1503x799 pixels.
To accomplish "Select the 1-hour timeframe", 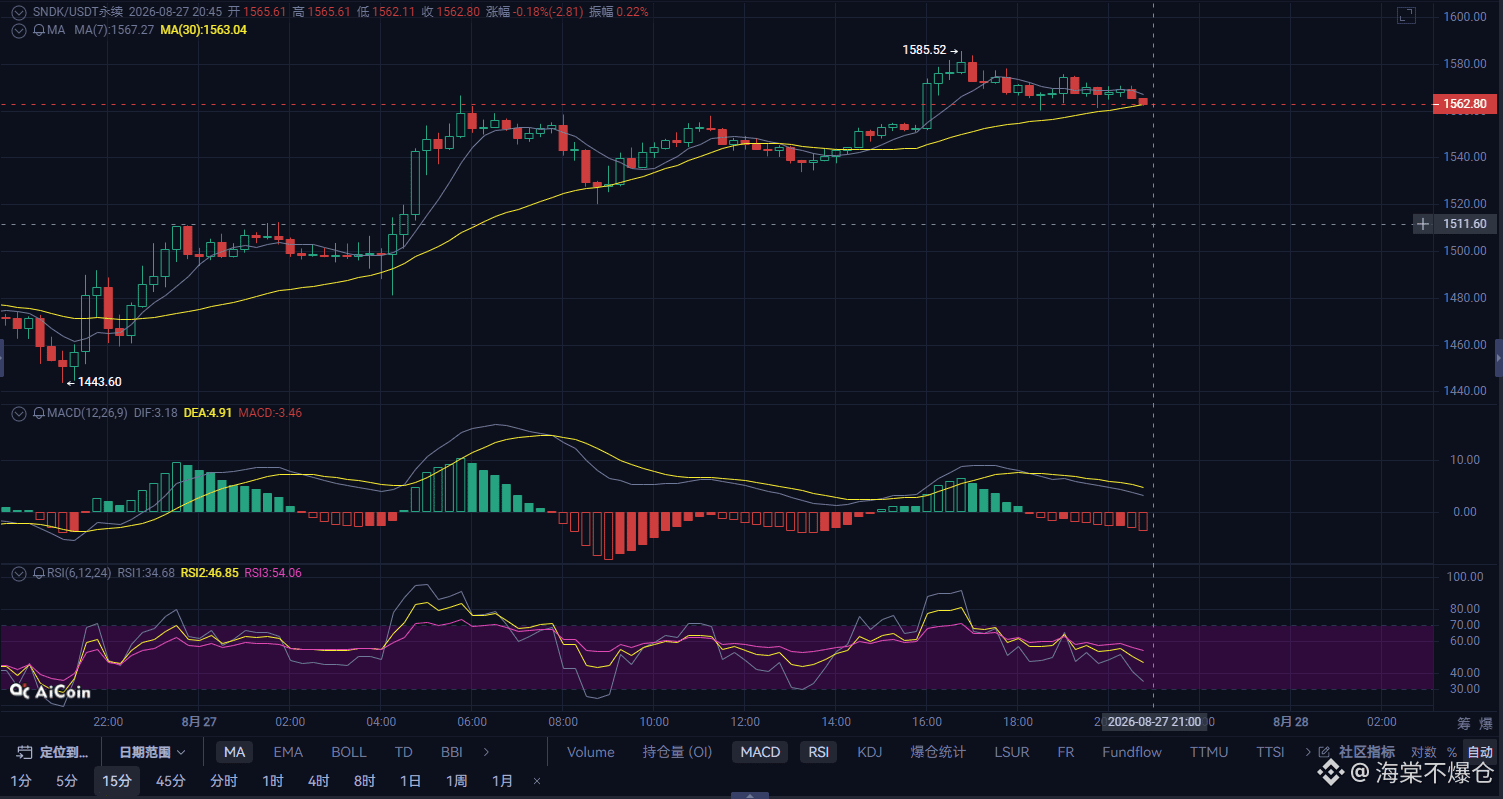I will pos(273,781).
